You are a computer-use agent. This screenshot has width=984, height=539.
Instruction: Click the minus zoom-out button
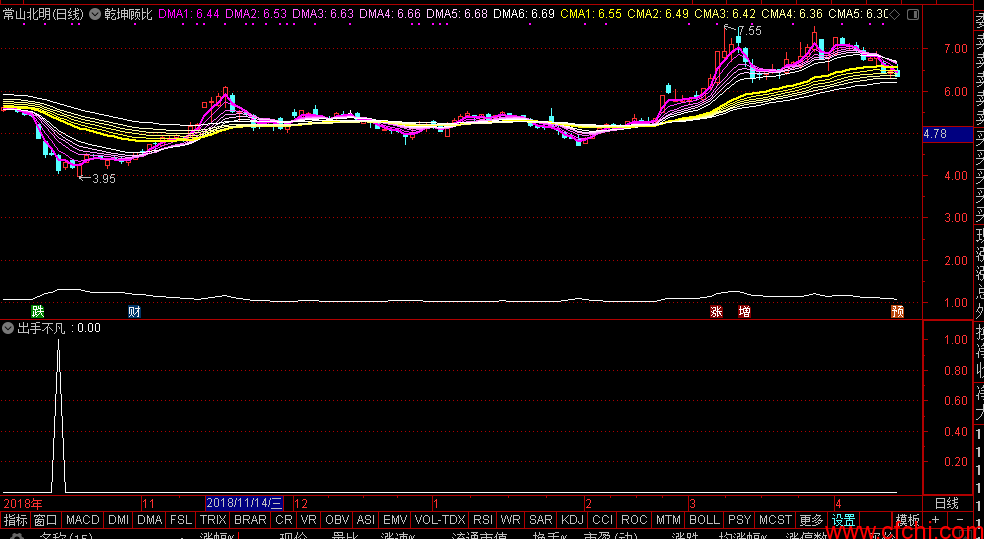click(960, 520)
